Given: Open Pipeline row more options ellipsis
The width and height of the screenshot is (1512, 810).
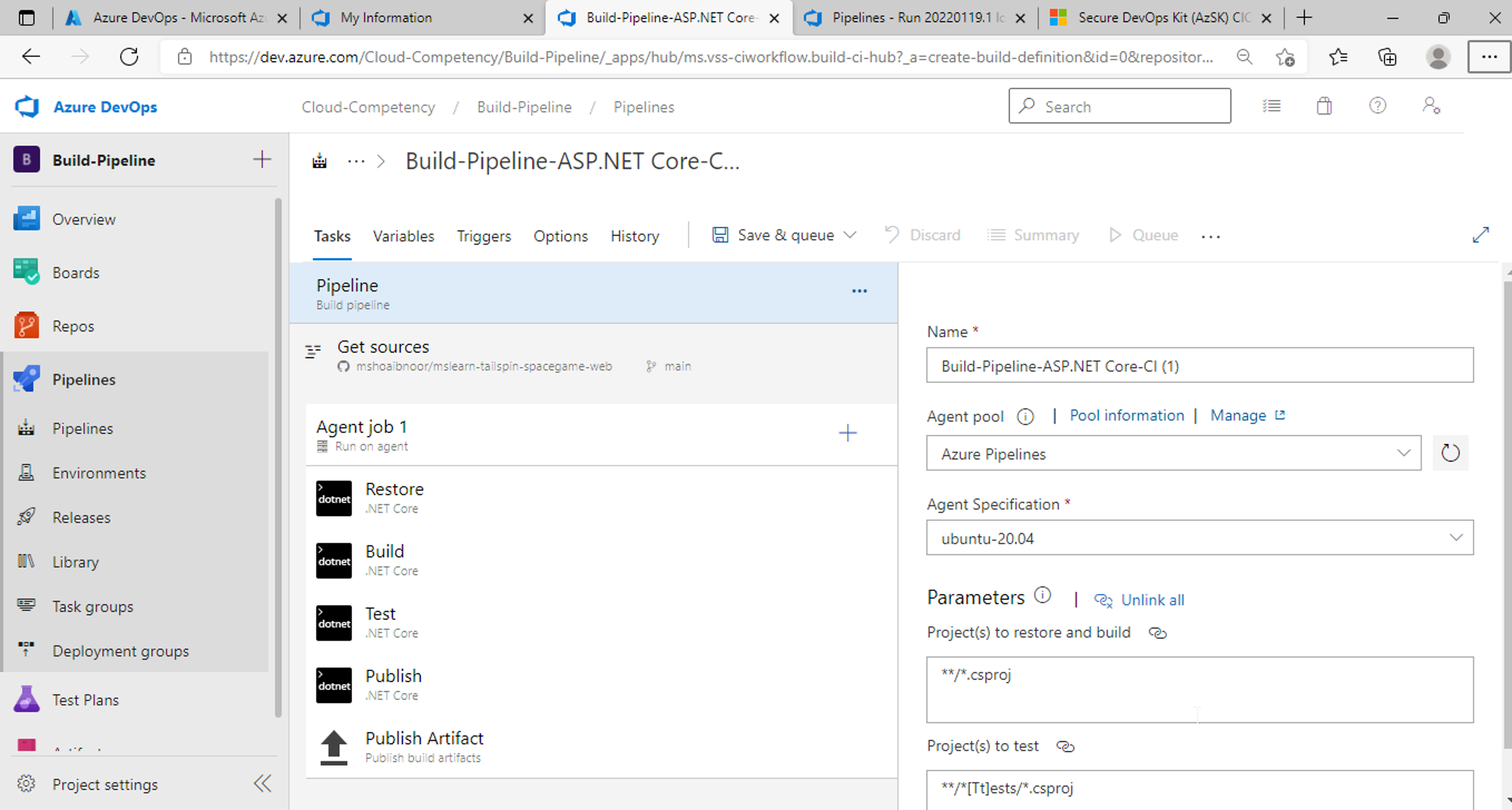Looking at the screenshot, I should [859, 291].
